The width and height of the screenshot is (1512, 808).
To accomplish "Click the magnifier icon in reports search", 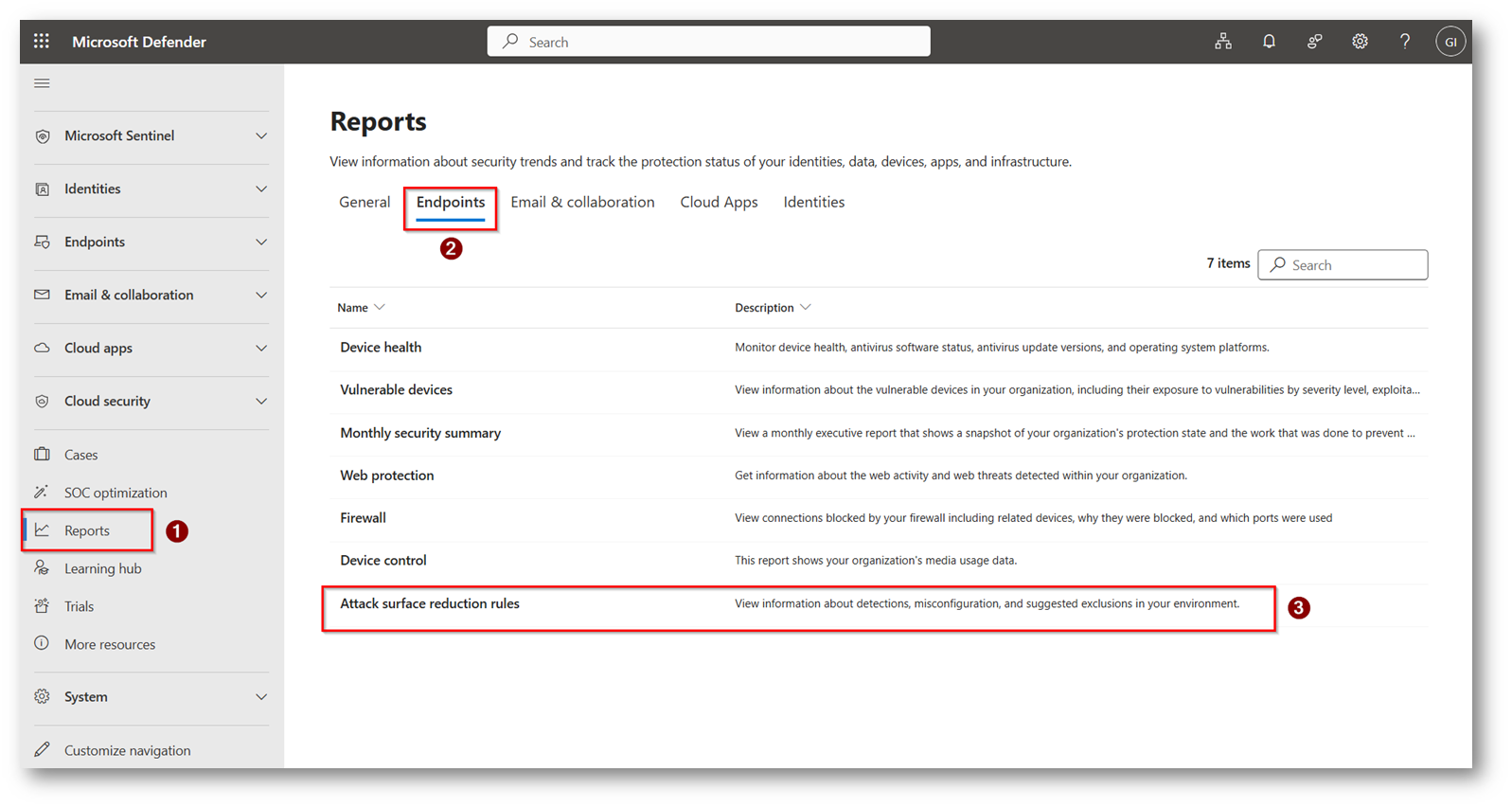I will click(x=1278, y=265).
